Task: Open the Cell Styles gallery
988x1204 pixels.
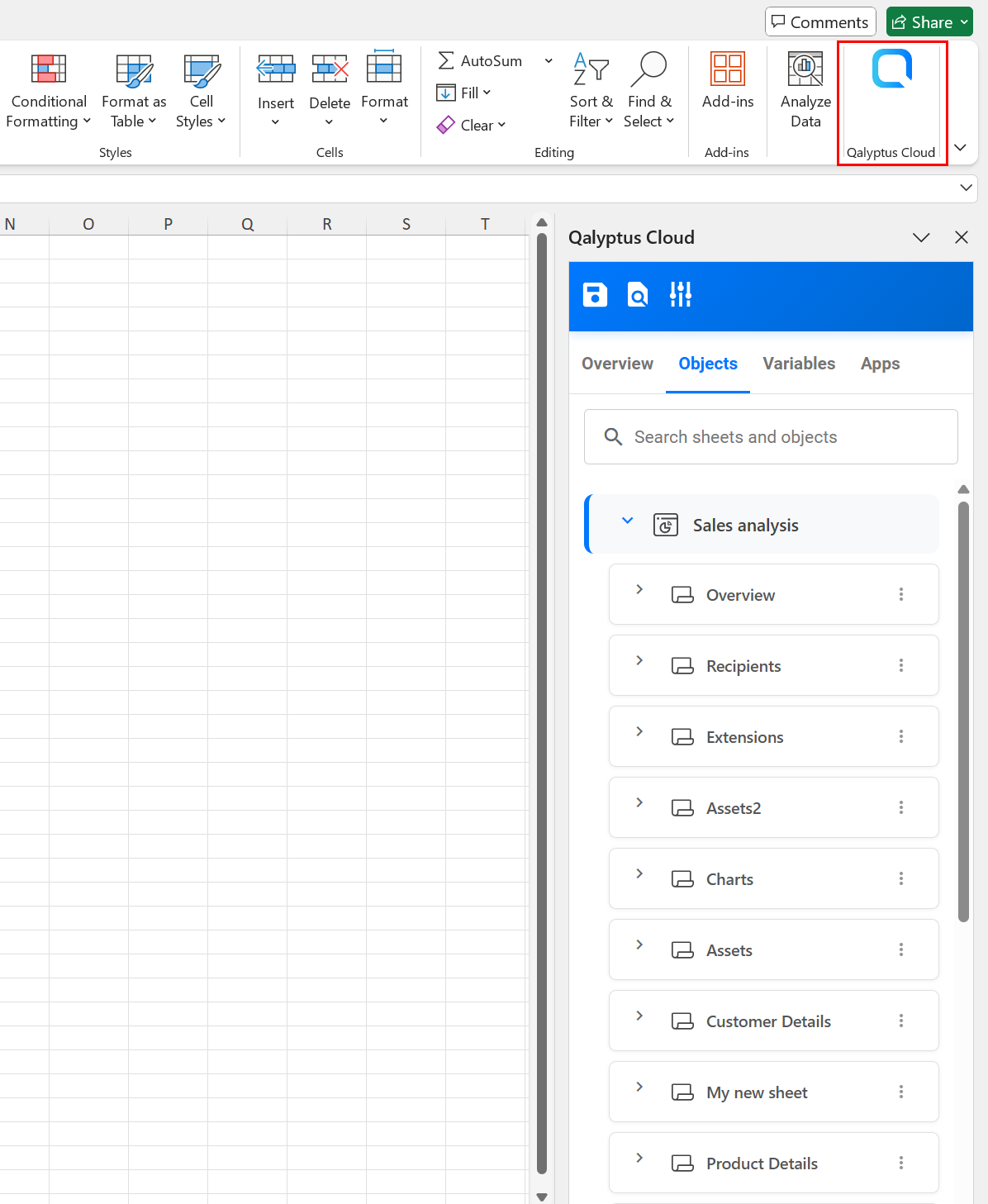Action: 201,91
